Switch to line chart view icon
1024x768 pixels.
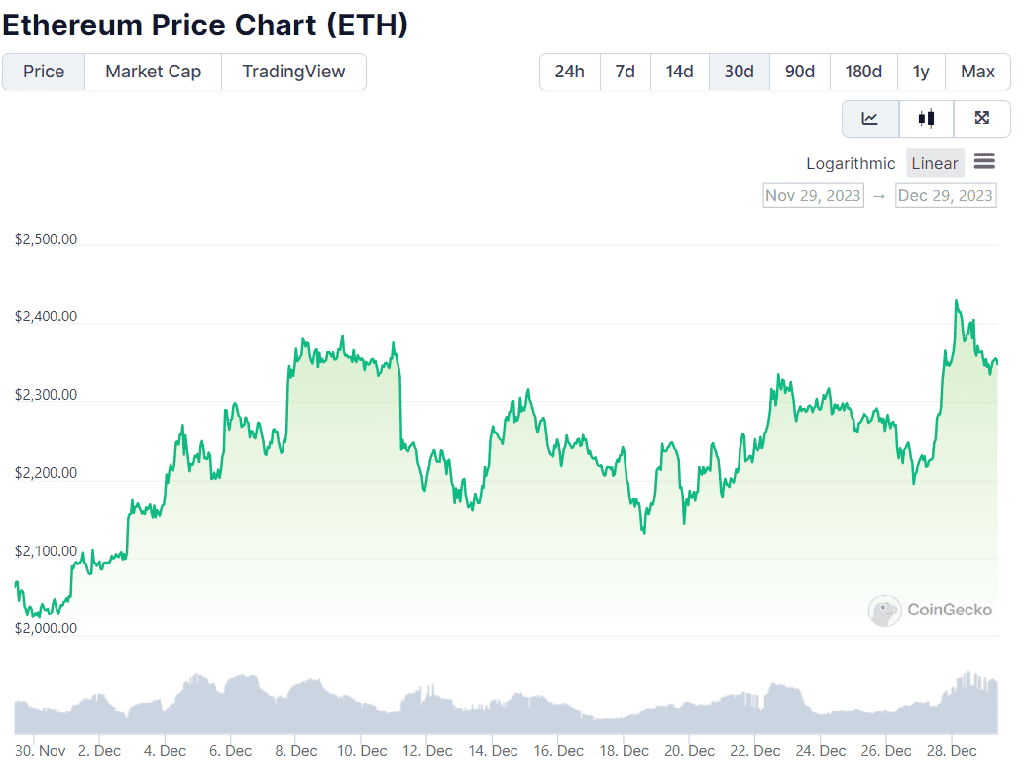point(870,119)
